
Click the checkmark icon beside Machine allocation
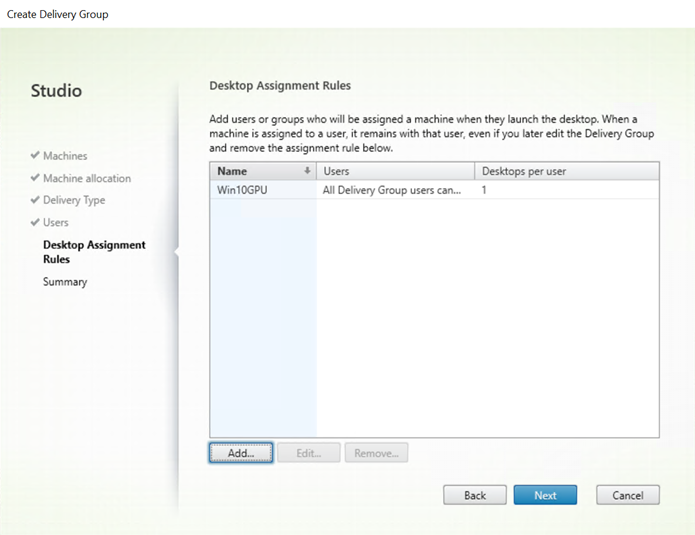[x=35, y=178]
